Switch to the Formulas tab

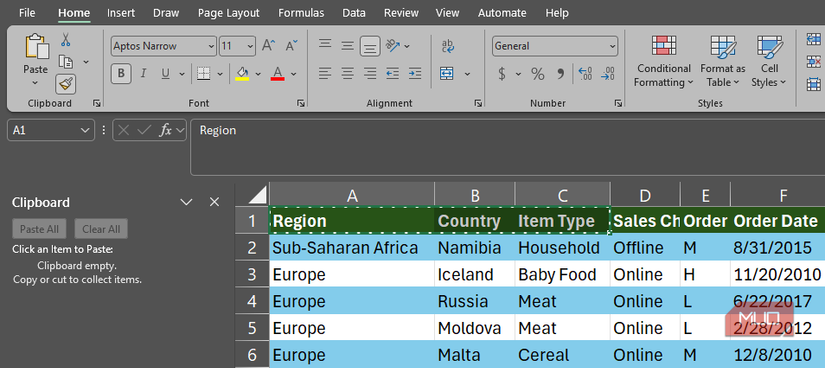[x=301, y=13]
